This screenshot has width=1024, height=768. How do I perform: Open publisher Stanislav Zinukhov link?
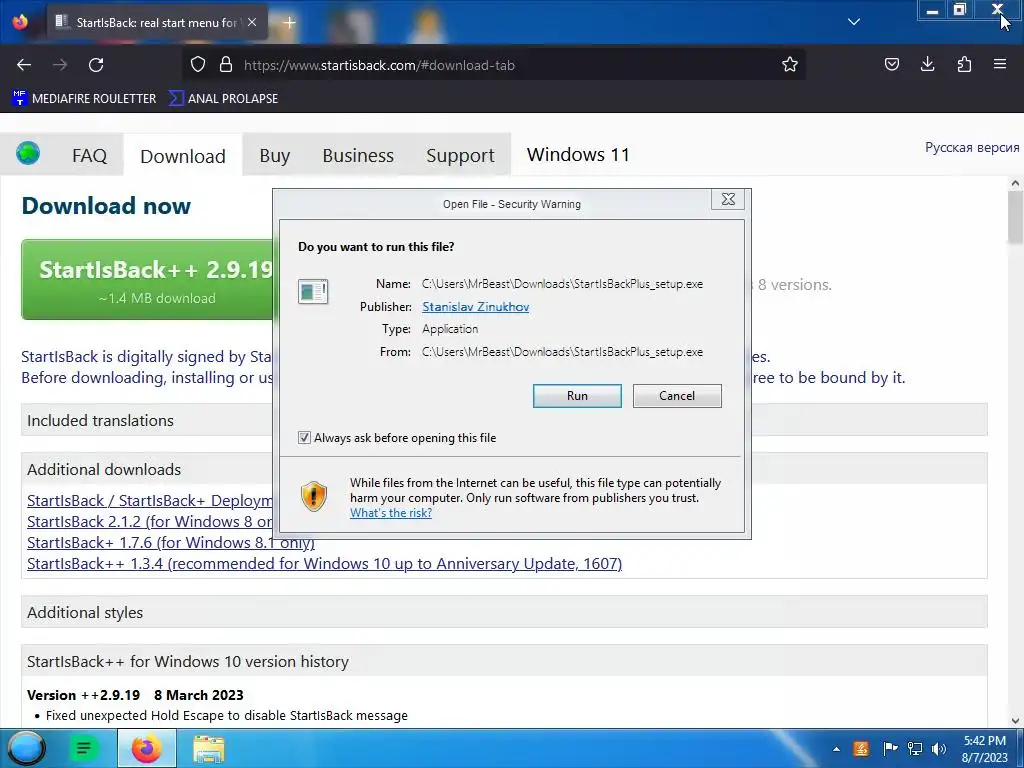pyautogui.click(x=475, y=307)
